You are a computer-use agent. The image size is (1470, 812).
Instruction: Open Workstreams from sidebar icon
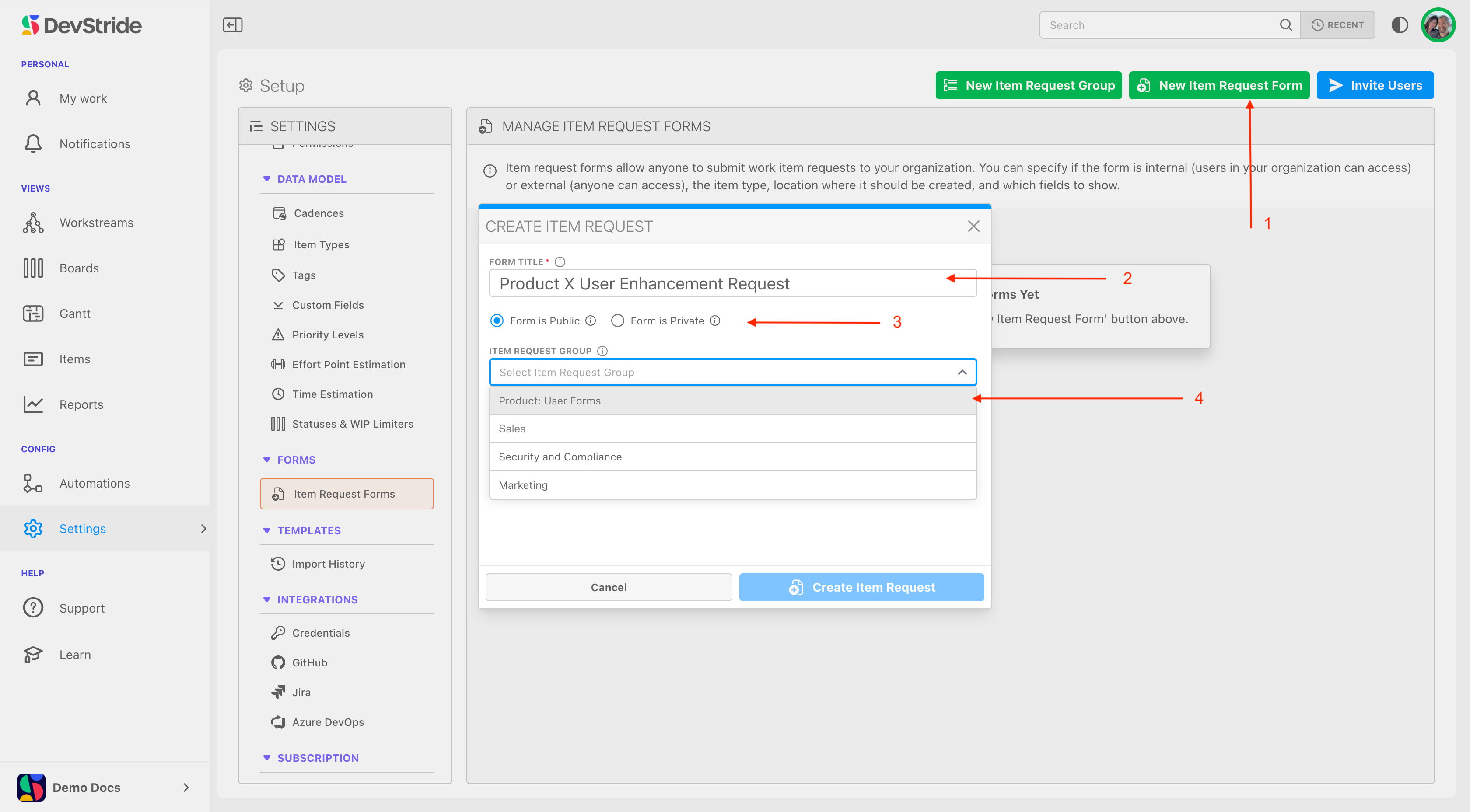[x=33, y=223]
